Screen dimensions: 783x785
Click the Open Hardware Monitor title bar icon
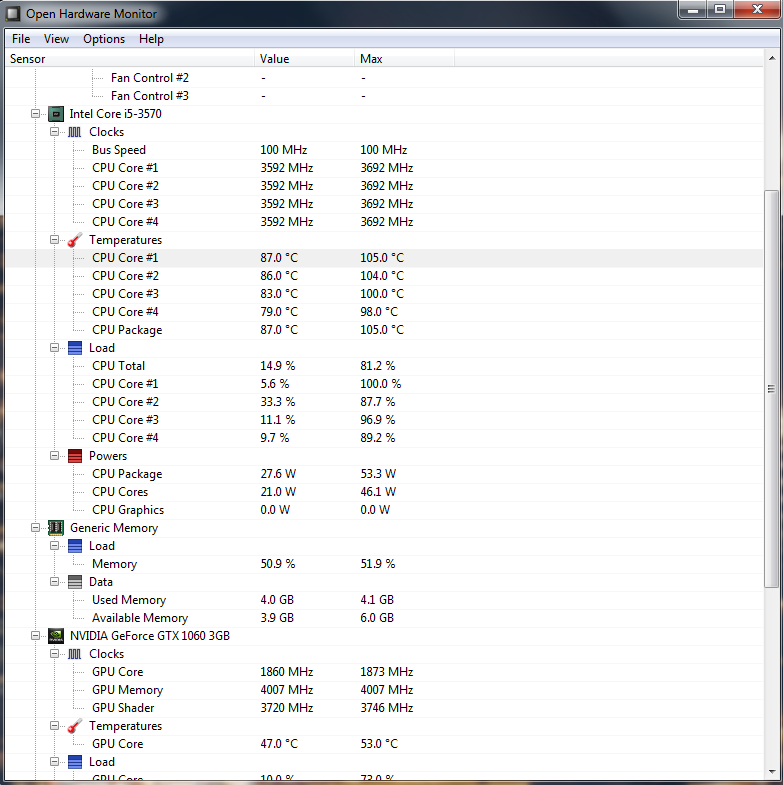(x=13, y=14)
